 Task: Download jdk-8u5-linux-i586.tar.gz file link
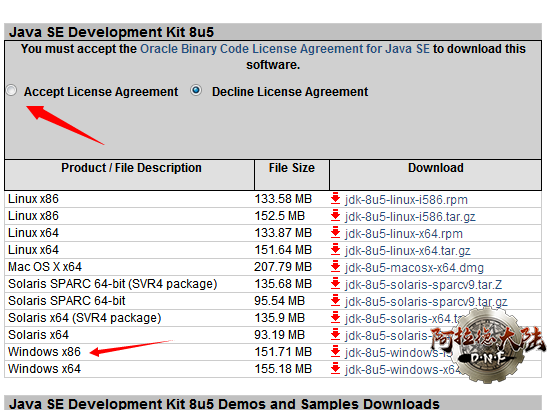click(x=410, y=217)
